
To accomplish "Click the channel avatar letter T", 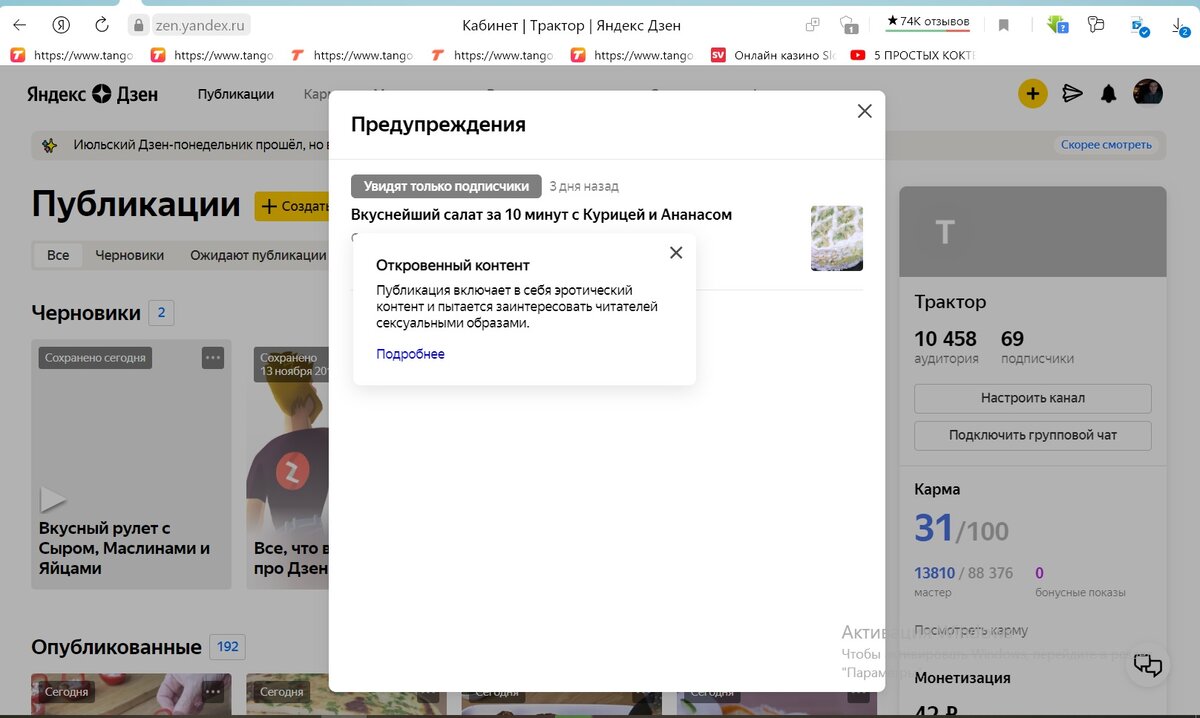I will tap(945, 232).
